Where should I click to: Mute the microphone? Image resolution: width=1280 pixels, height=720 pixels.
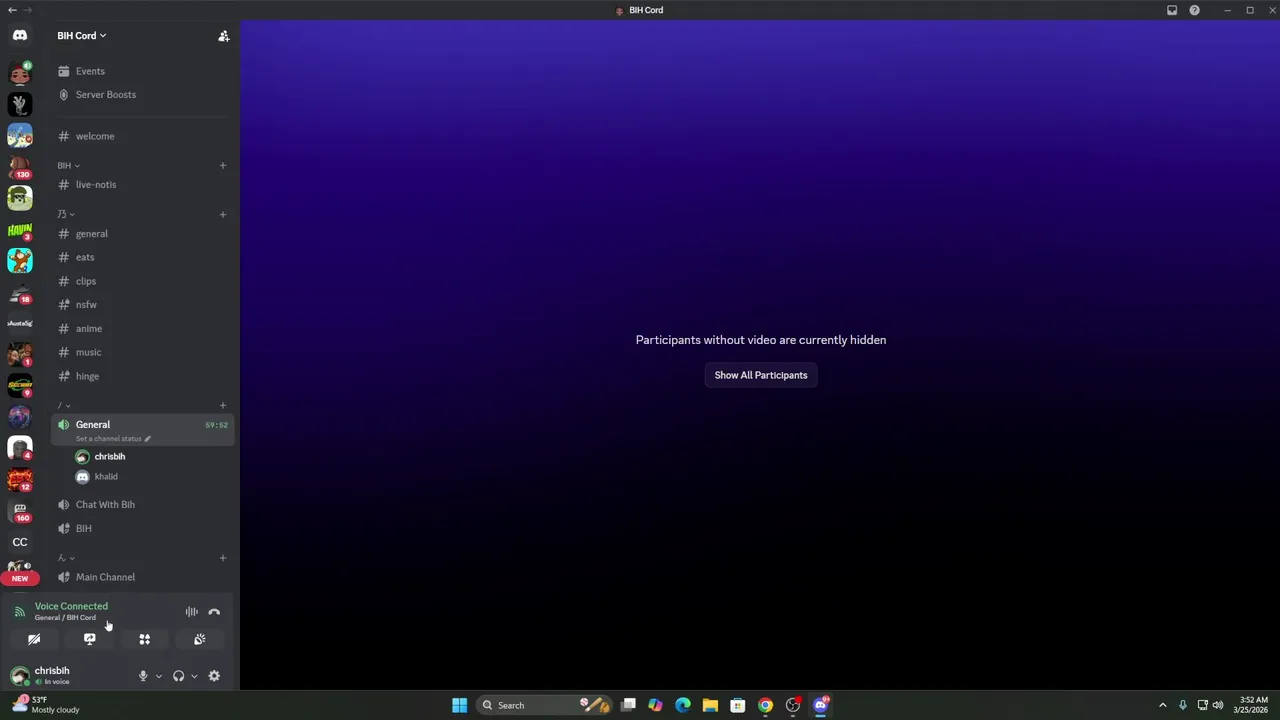[143, 676]
